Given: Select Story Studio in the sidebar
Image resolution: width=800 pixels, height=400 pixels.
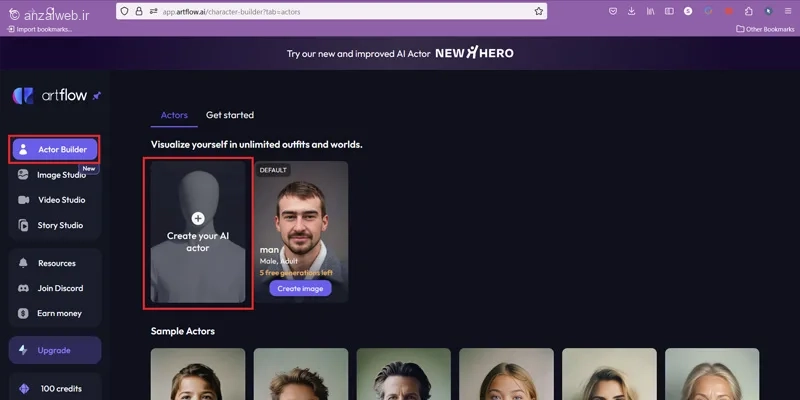Looking at the screenshot, I should (x=55, y=225).
